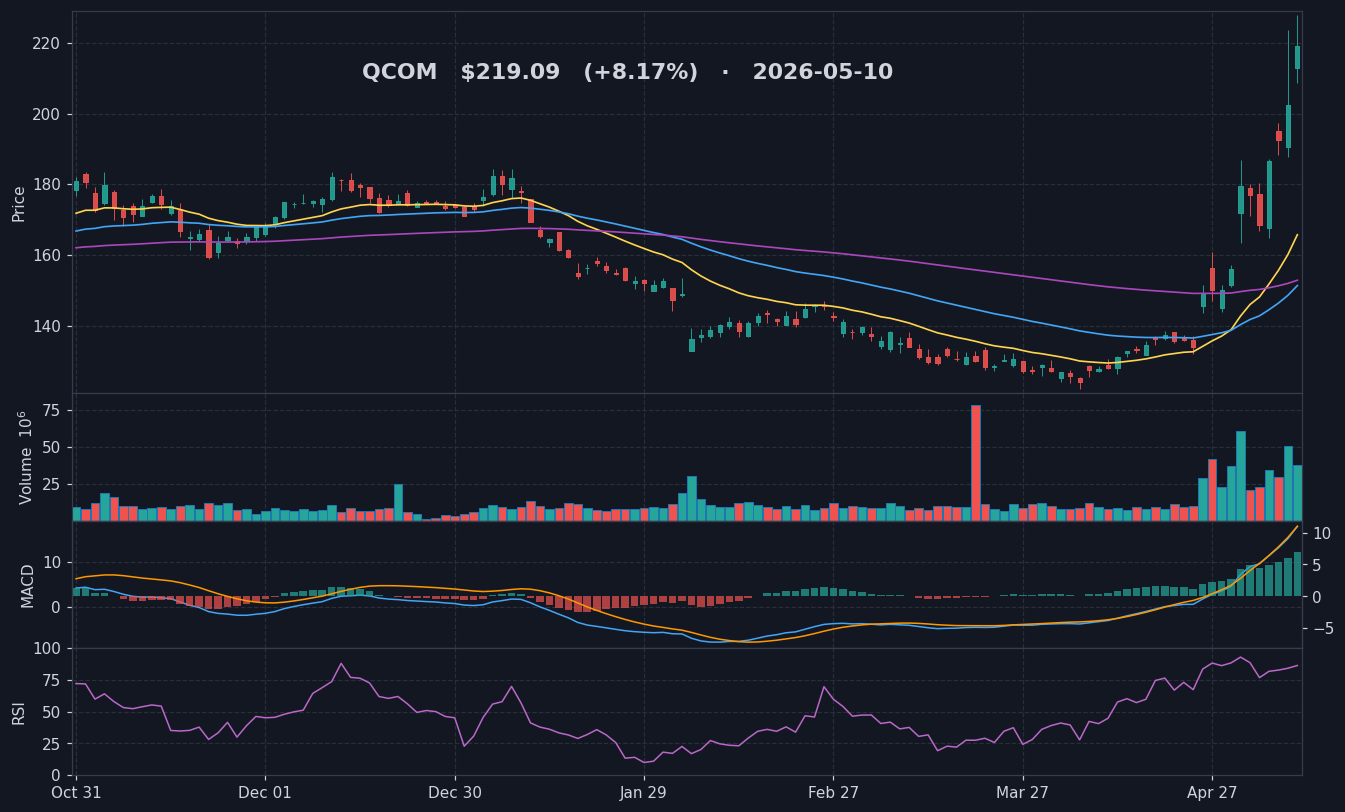The image size is (1345, 812).
Task: Click the 200 price axis label
Action: tap(46, 114)
